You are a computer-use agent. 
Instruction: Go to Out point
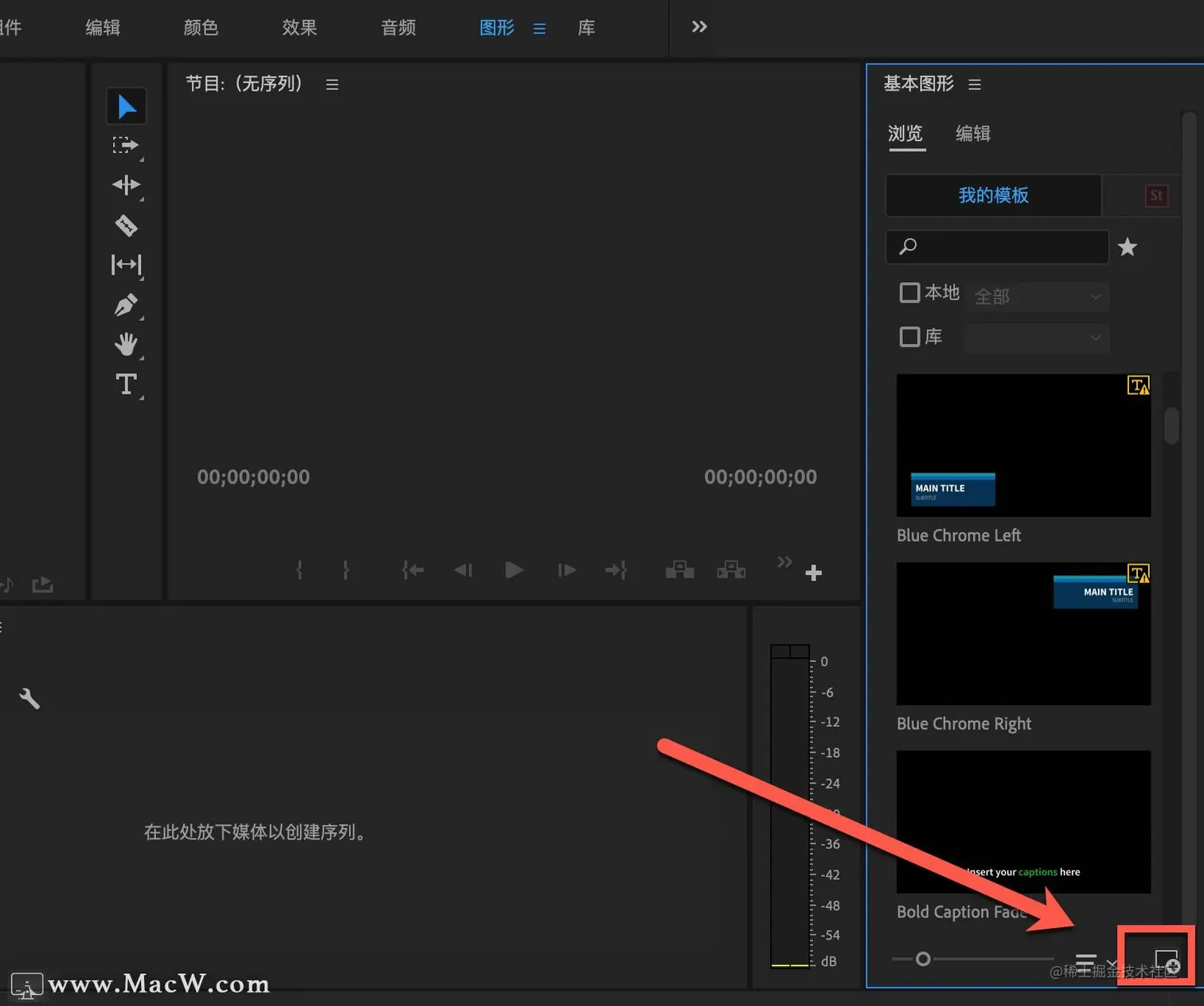pos(616,570)
